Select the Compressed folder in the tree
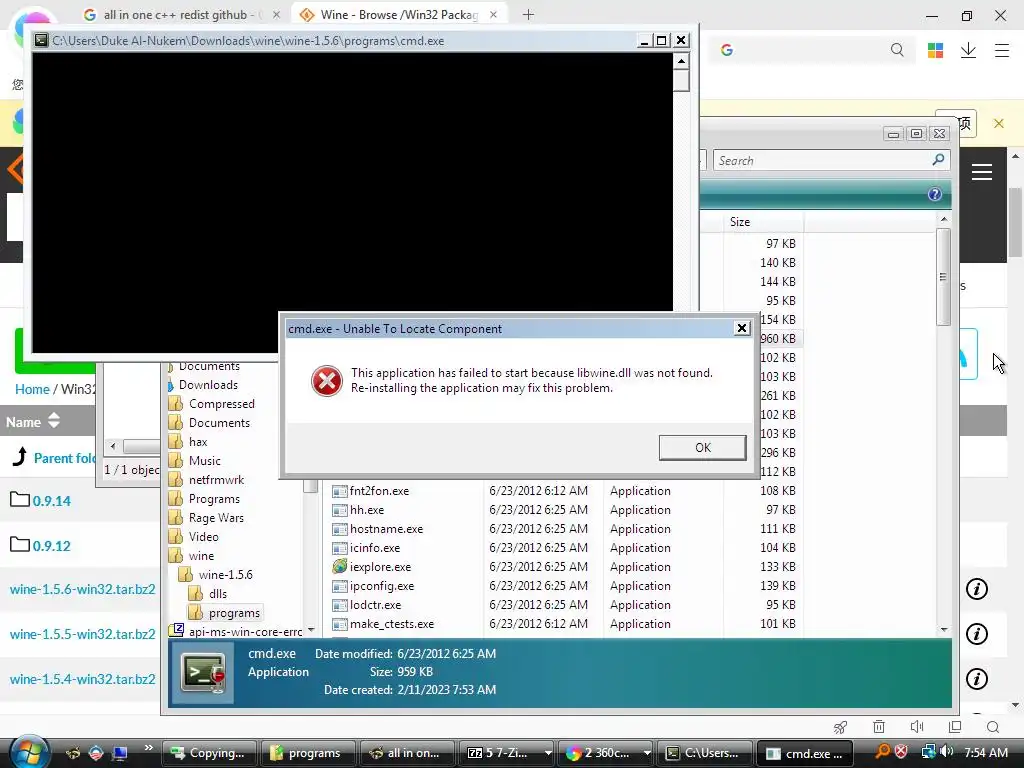This screenshot has width=1024, height=768. click(221, 404)
